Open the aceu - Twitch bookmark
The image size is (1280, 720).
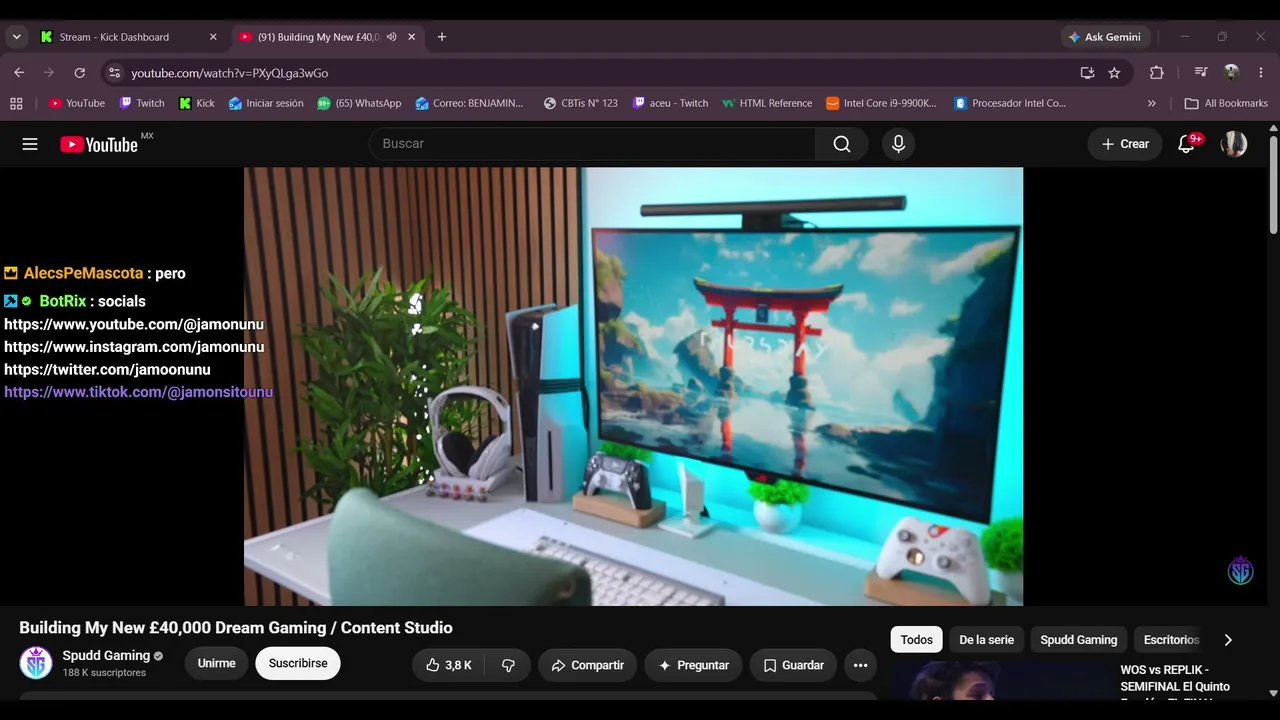(x=670, y=103)
